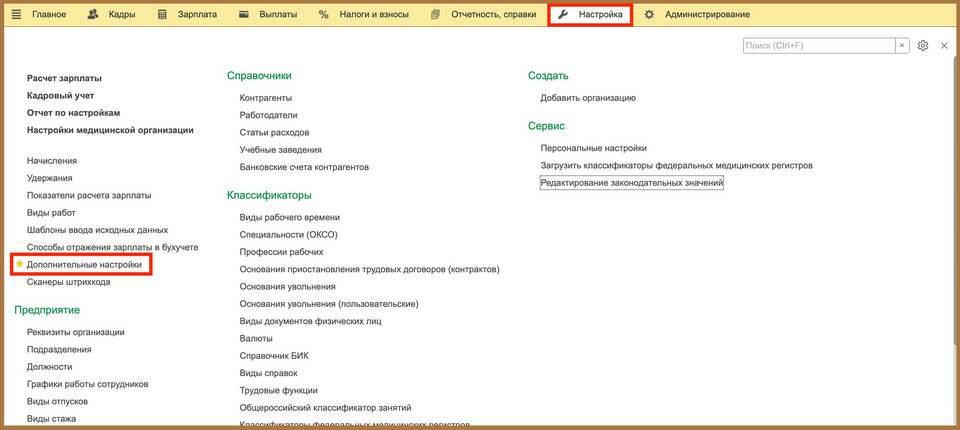Screen dimensions: 960x430
Task: Open the Работодатели directory
Action: click(x=269, y=115)
